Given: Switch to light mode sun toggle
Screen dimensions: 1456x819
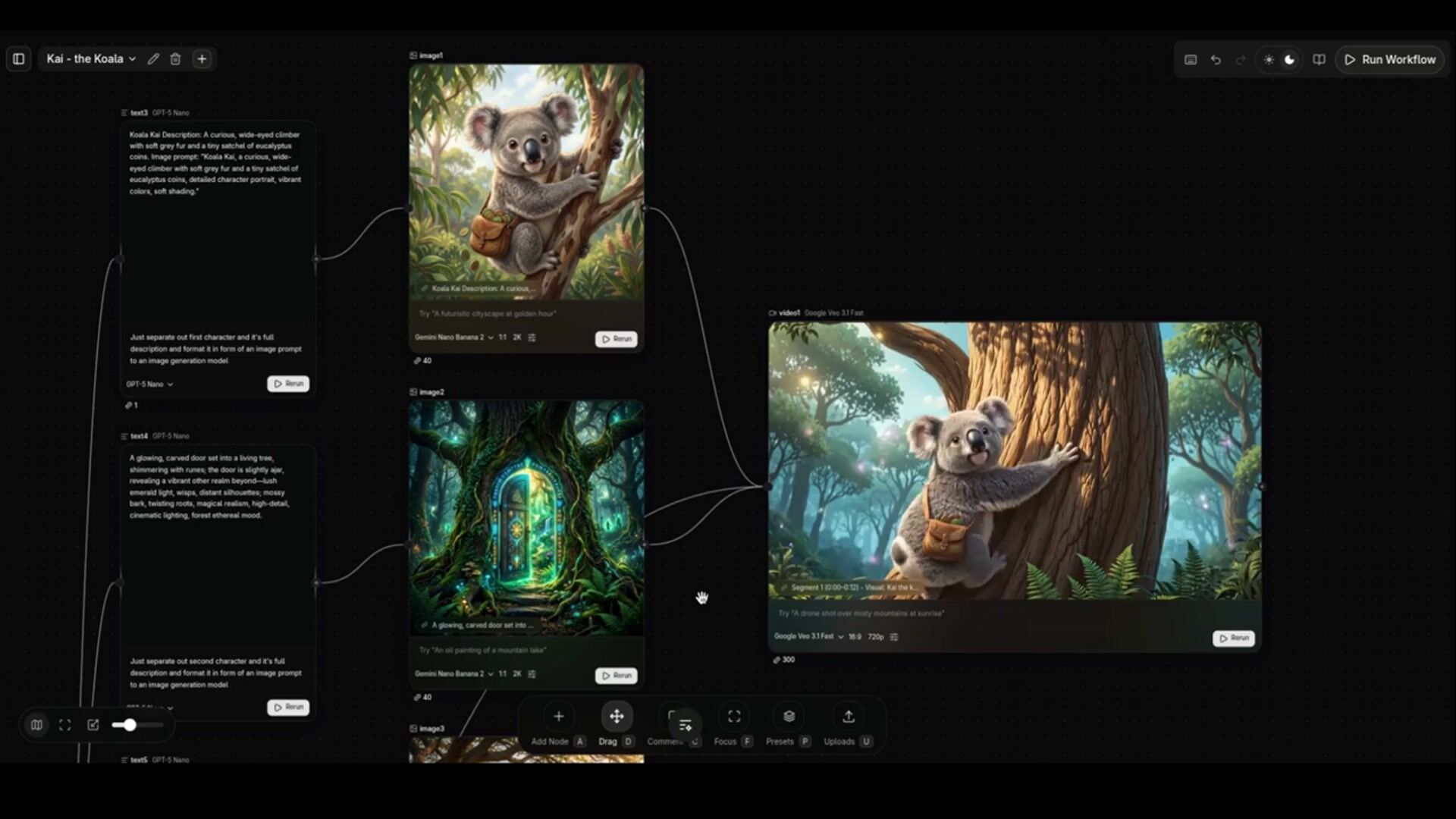Looking at the screenshot, I should tap(1269, 59).
